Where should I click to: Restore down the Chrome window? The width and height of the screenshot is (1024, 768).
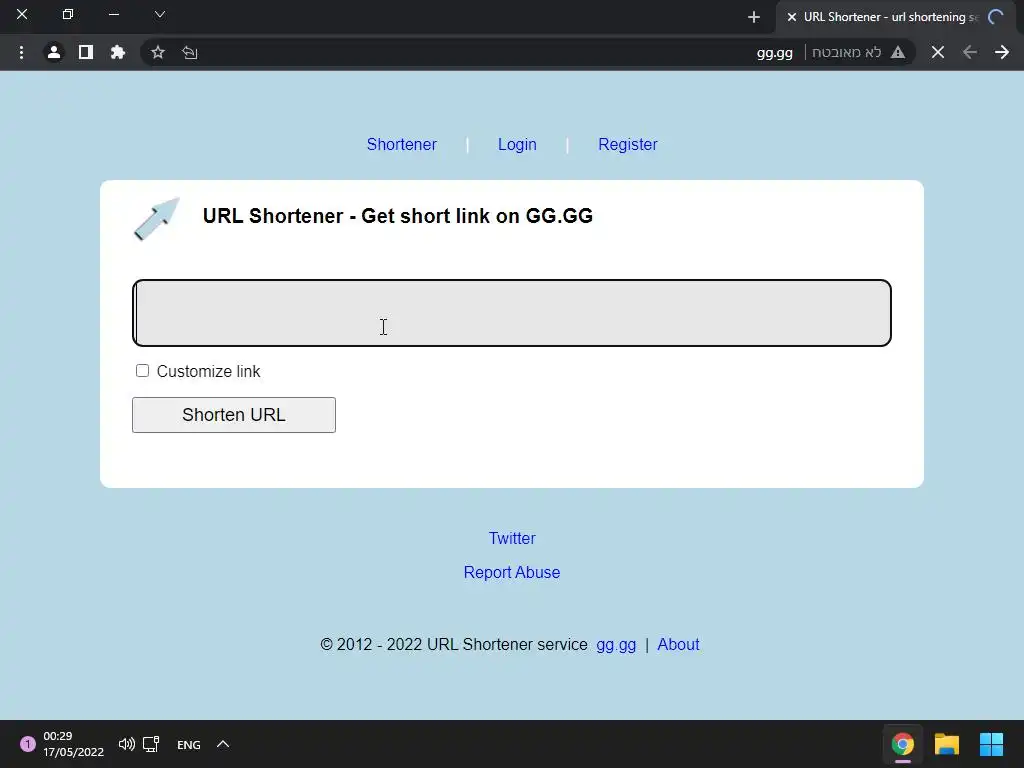[x=67, y=14]
